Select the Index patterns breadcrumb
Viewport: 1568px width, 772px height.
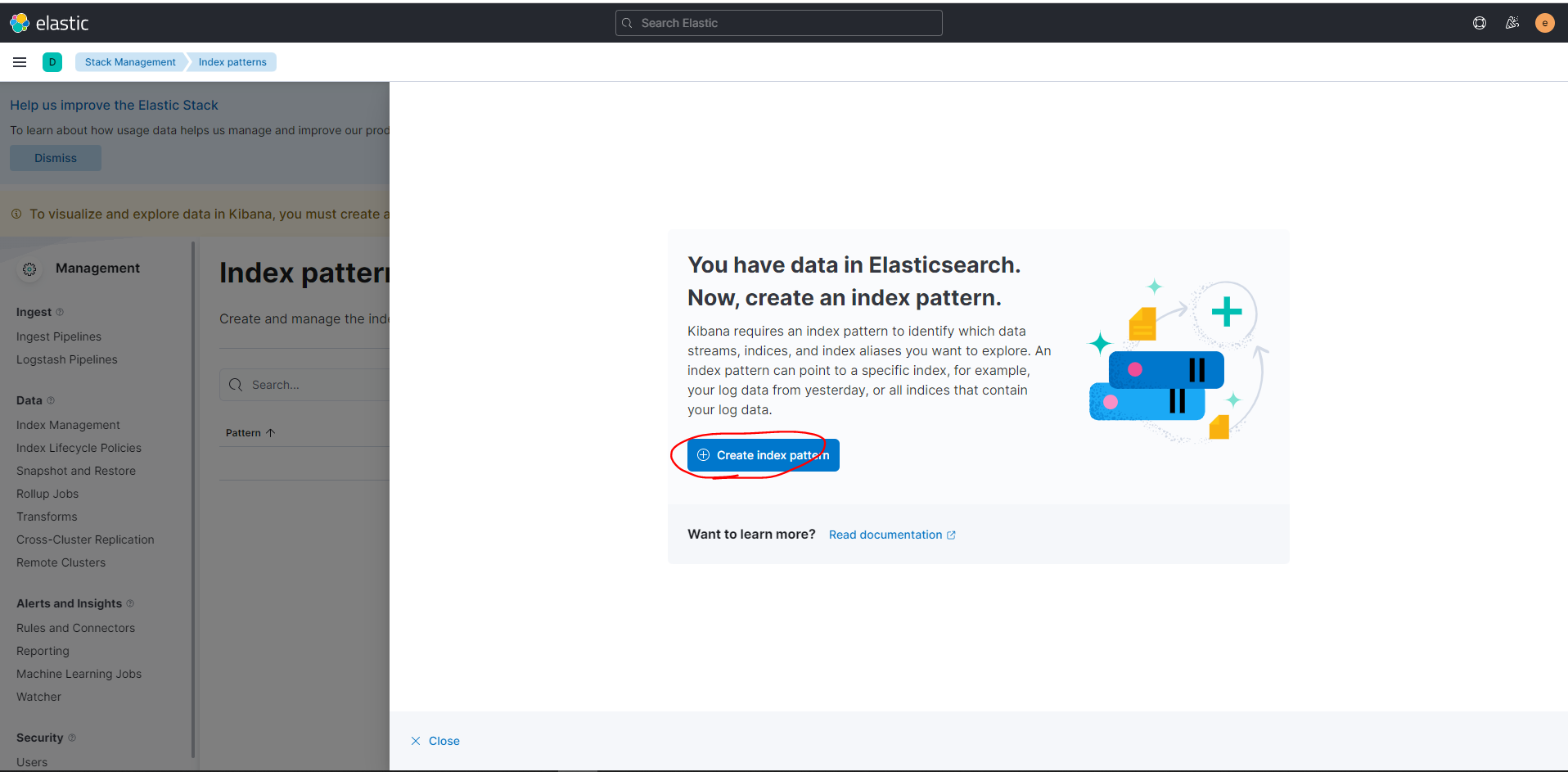click(x=232, y=62)
